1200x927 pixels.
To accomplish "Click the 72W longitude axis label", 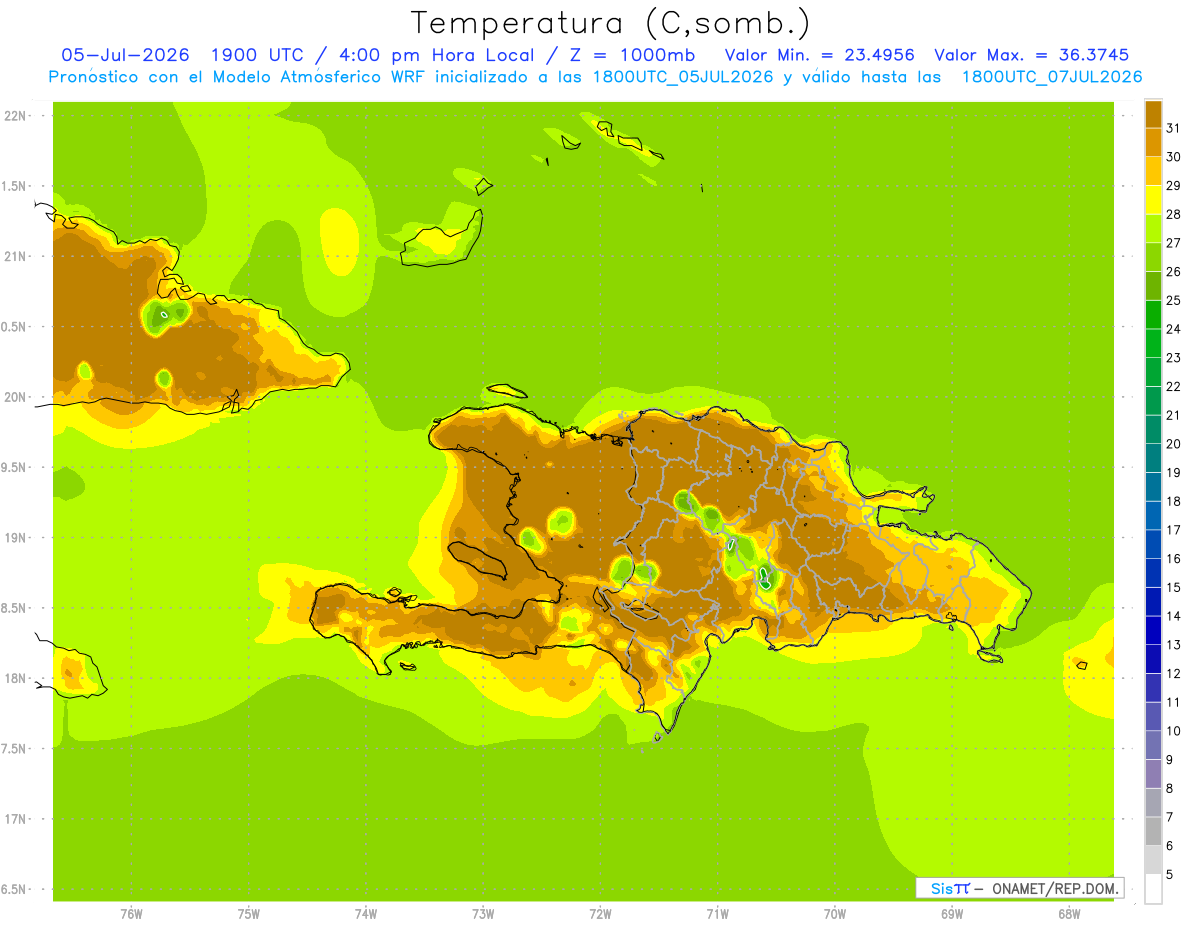I will click(600, 914).
